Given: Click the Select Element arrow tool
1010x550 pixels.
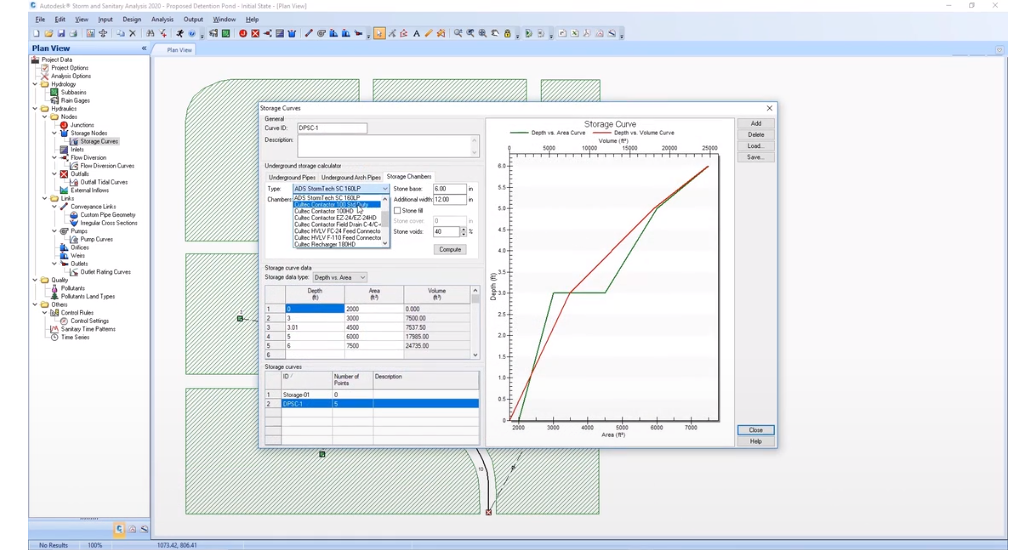Looking at the screenshot, I should click(379, 33).
